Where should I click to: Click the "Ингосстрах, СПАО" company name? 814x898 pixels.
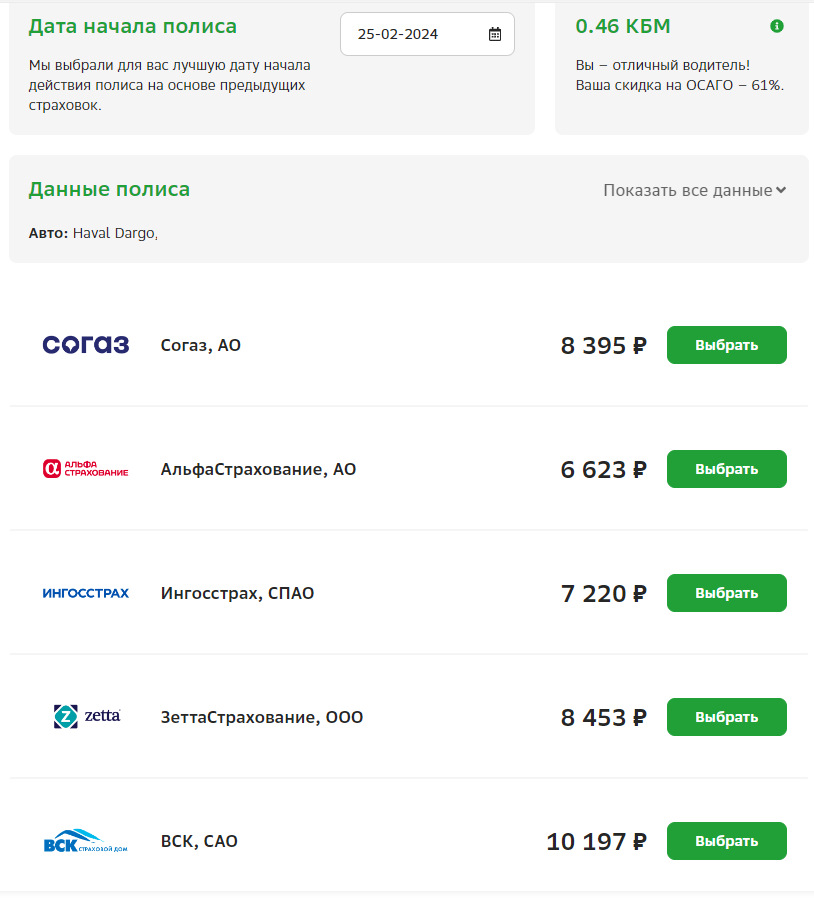237,593
